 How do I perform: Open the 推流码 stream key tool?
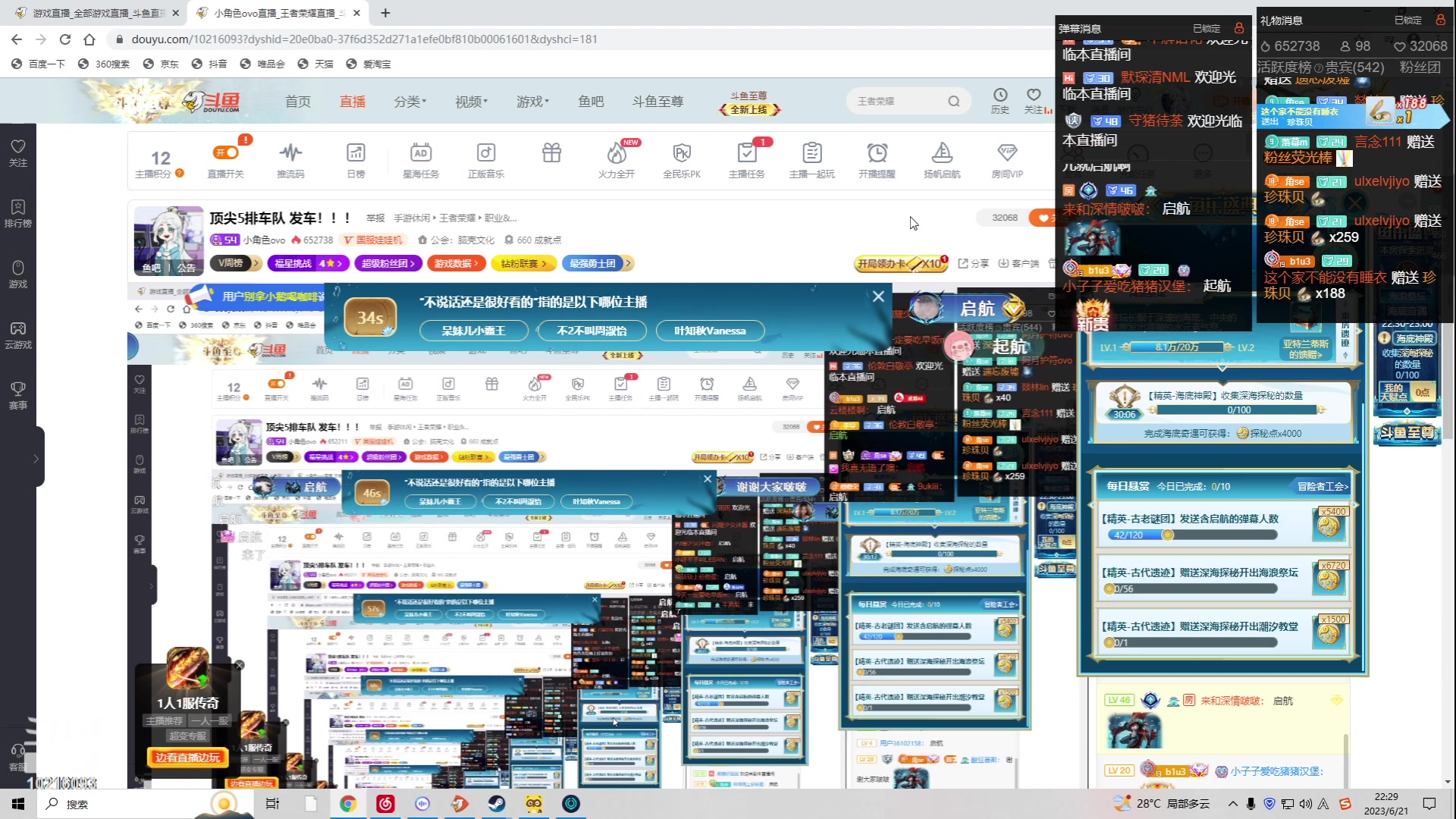(290, 153)
